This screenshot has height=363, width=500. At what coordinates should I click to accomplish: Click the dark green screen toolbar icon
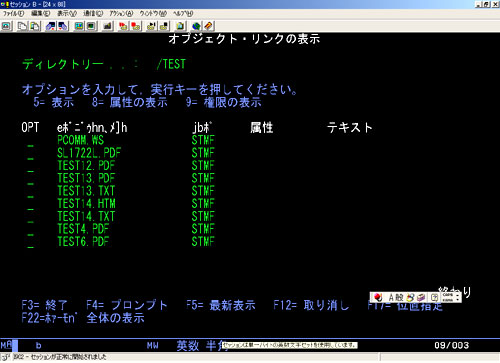pyautogui.click(x=91, y=26)
